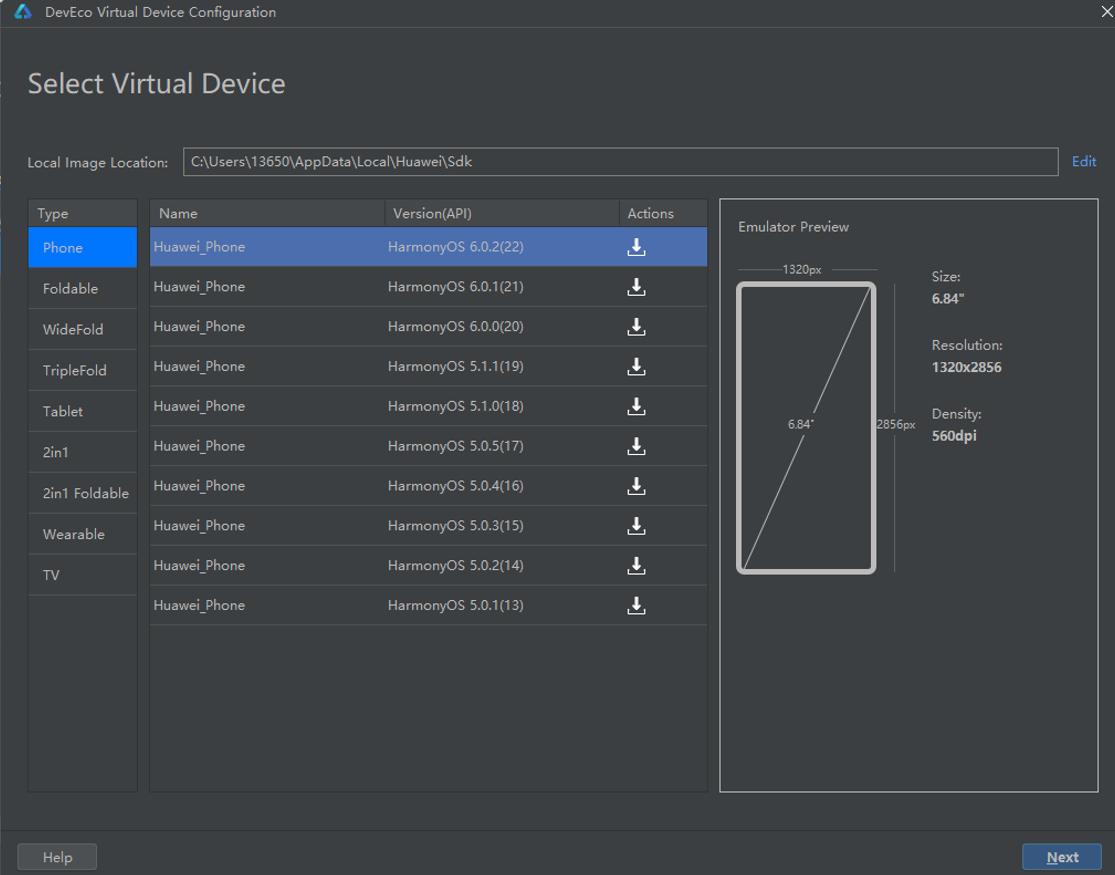Viewport: 1115px width, 875px height.
Task: Select the 2in1 device type
Action: (82, 452)
